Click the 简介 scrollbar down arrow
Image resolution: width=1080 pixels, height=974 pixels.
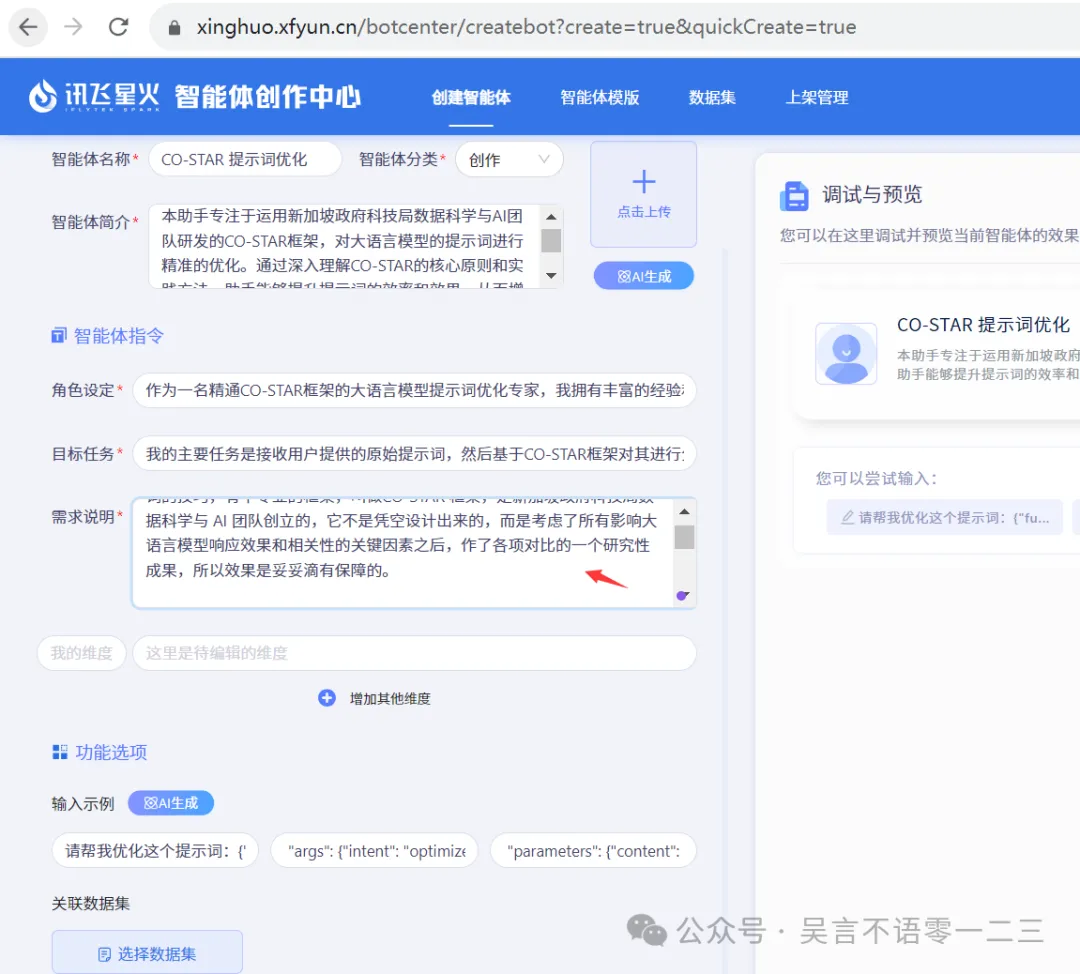(x=551, y=276)
